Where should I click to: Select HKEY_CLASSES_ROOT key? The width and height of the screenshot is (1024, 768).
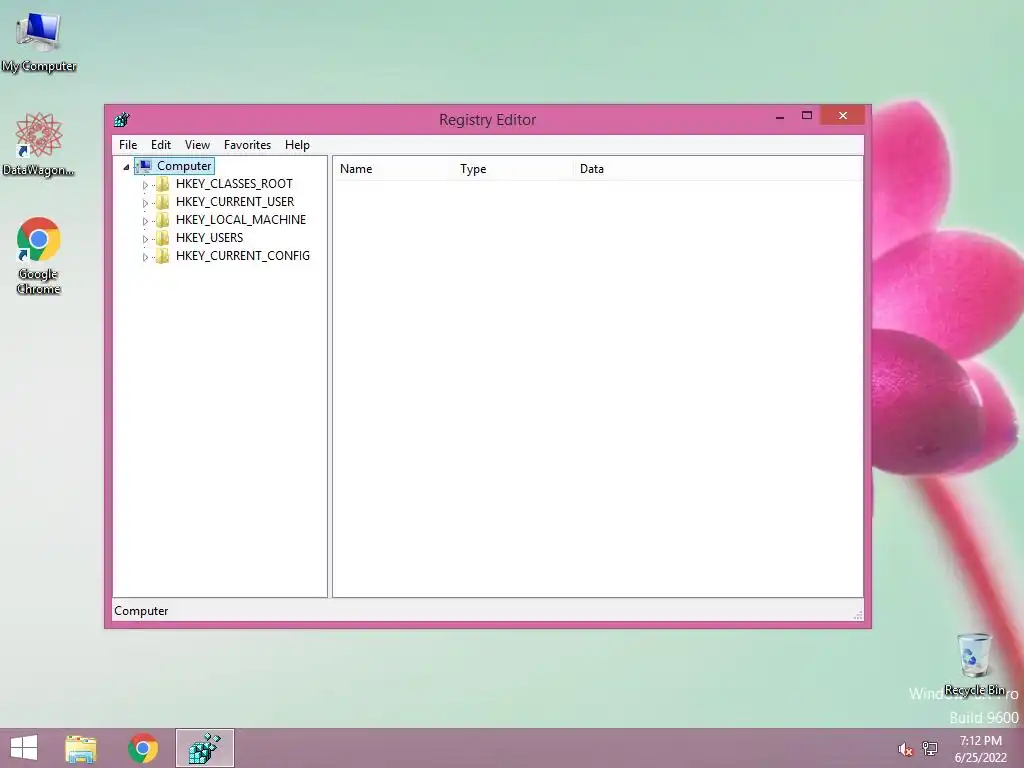tap(234, 184)
